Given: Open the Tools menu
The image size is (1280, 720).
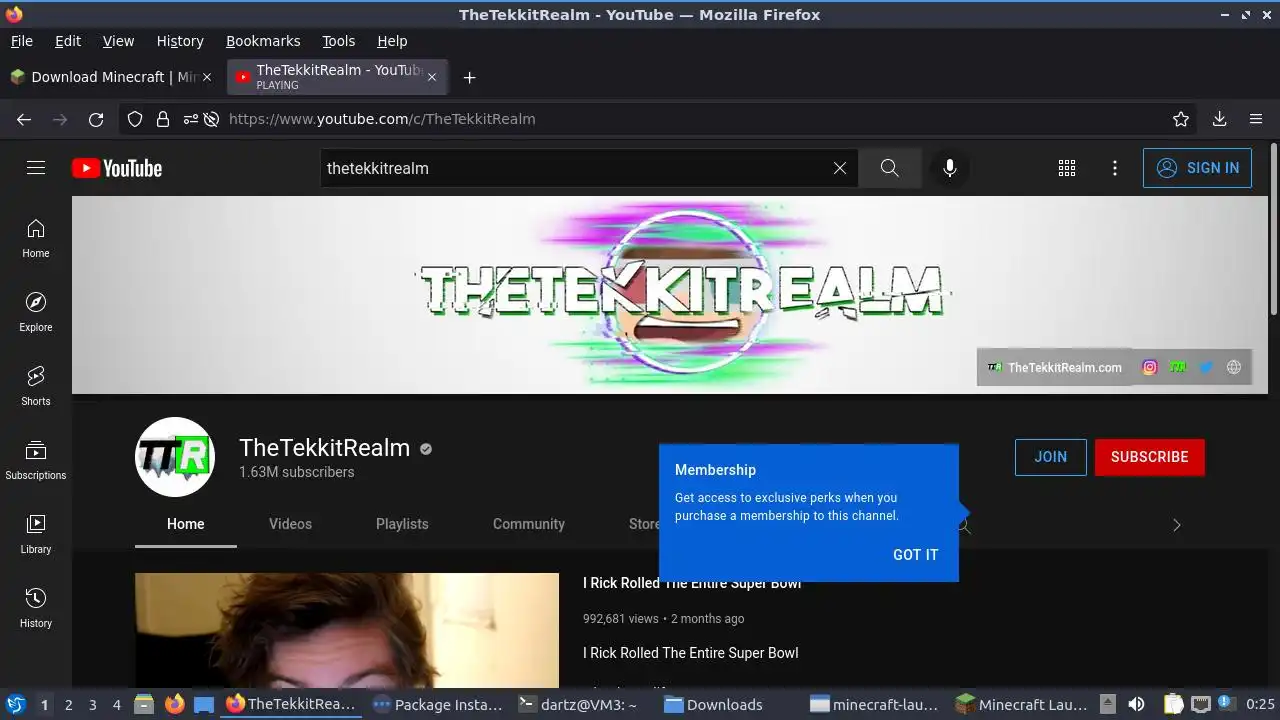Looking at the screenshot, I should coord(339,41).
